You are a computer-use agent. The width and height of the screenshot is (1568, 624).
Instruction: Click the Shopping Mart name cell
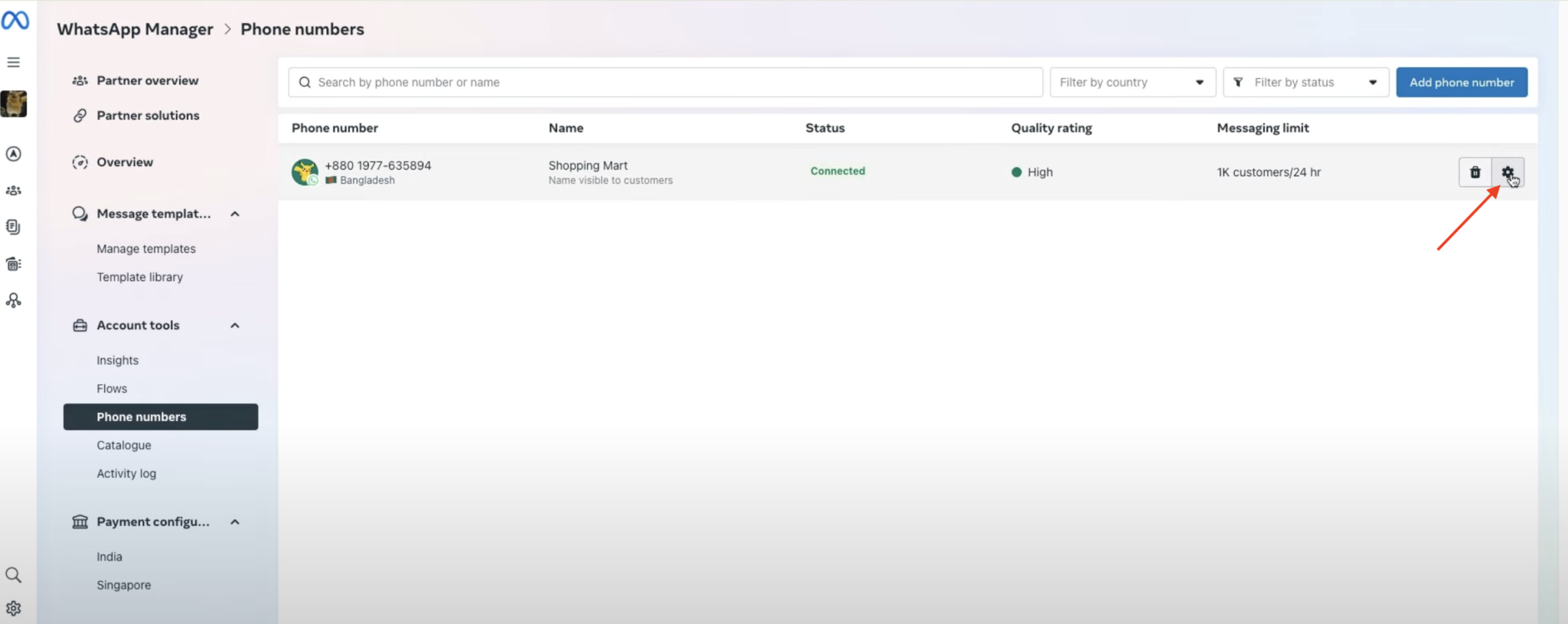point(588,165)
